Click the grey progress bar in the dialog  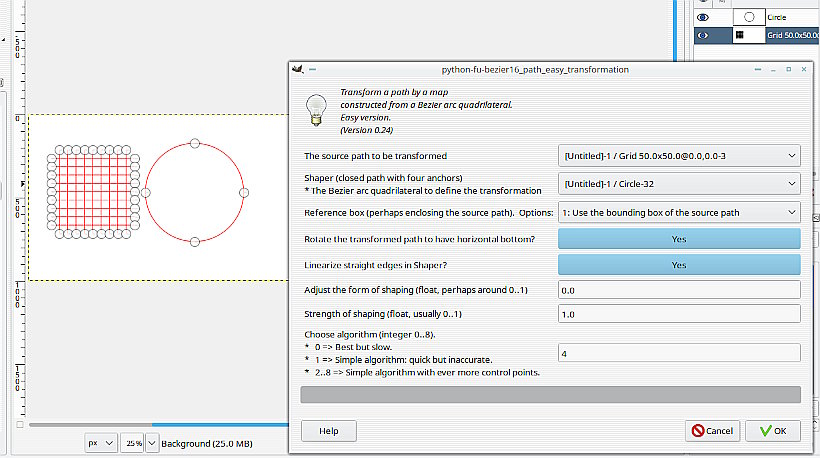point(550,395)
